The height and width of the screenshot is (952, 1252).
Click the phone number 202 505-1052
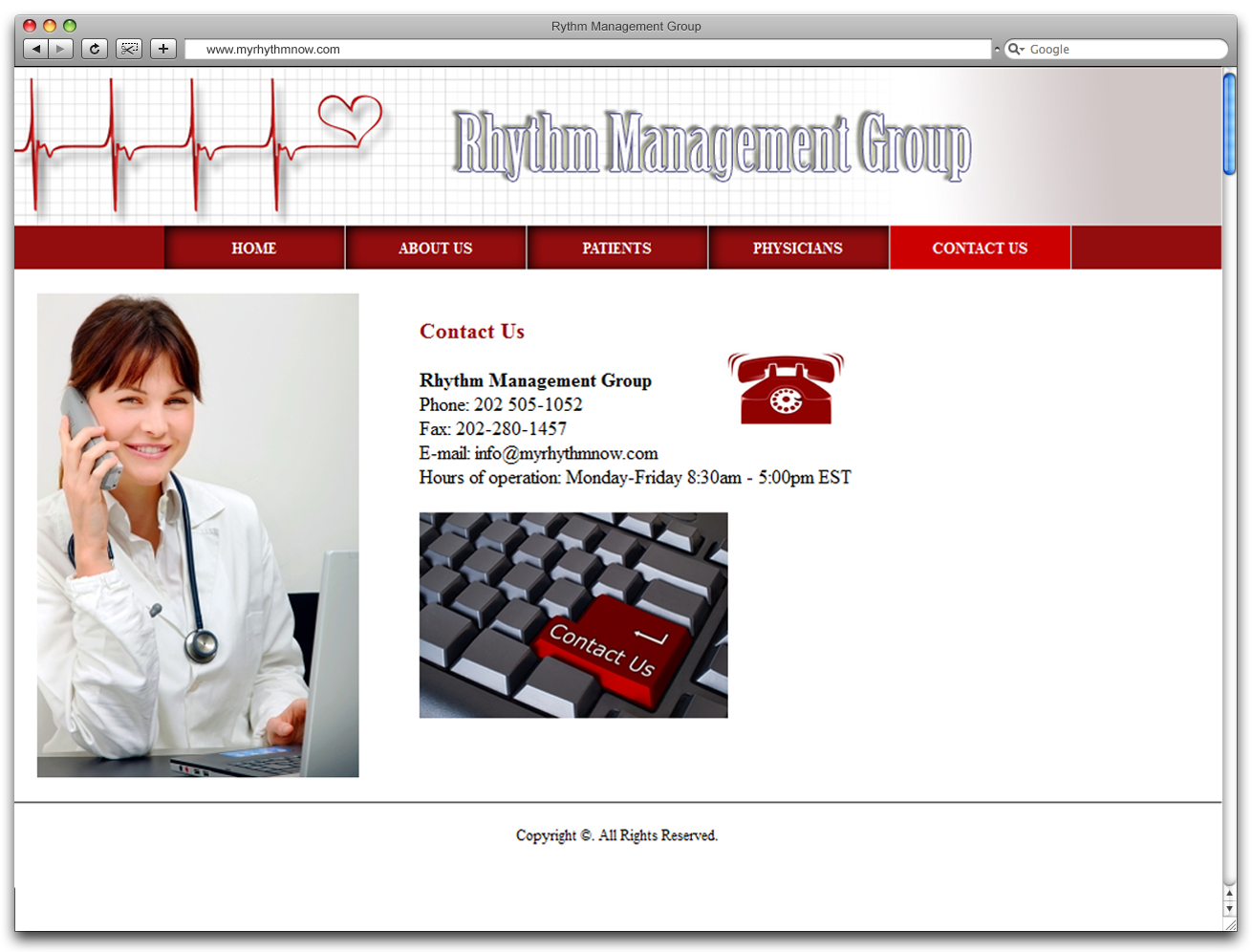point(529,404)
